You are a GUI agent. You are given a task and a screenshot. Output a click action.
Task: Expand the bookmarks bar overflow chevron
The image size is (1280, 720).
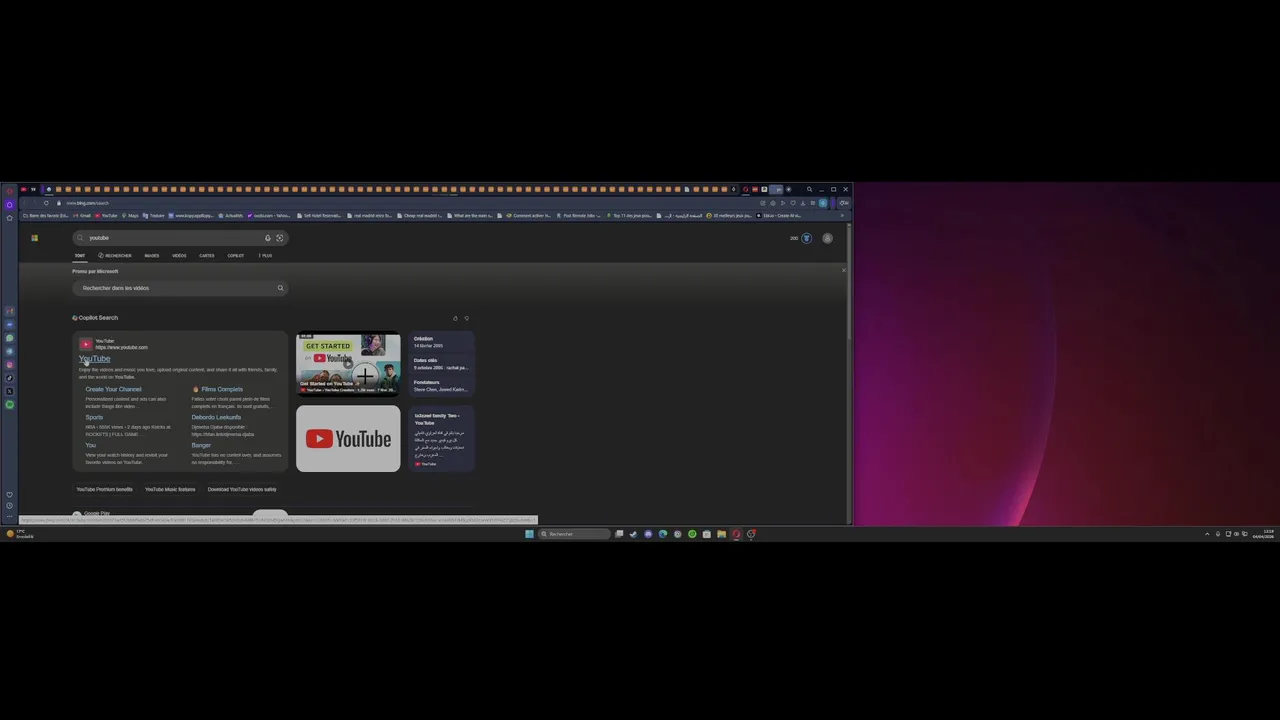(843, 216)
